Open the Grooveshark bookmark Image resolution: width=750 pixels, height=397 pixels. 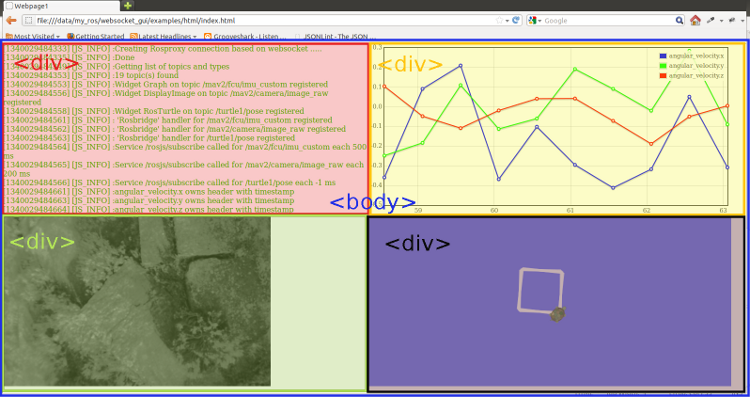[x=245, y=36]
